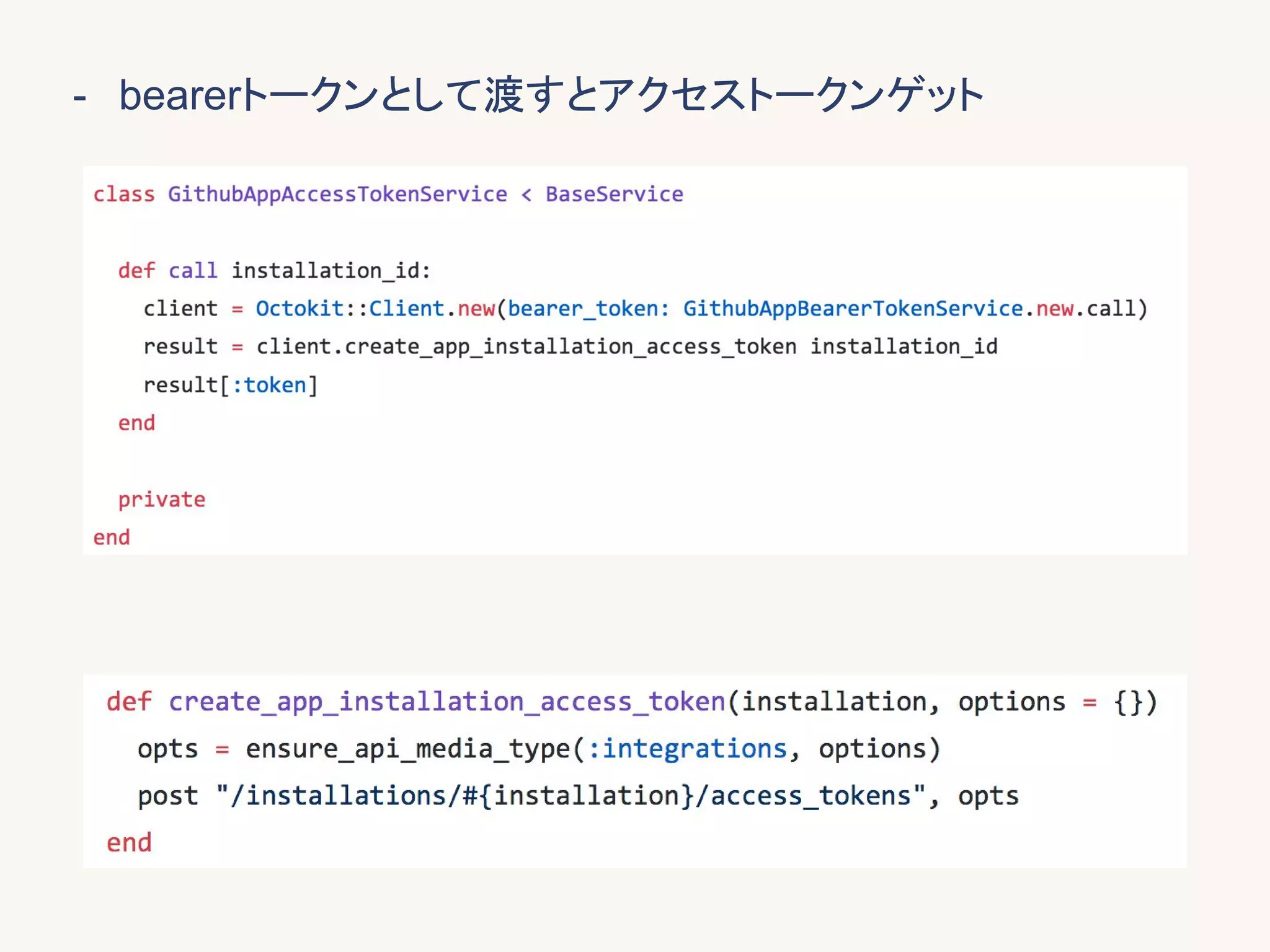Click the BaseService superclass name

[x=614, y=194]
